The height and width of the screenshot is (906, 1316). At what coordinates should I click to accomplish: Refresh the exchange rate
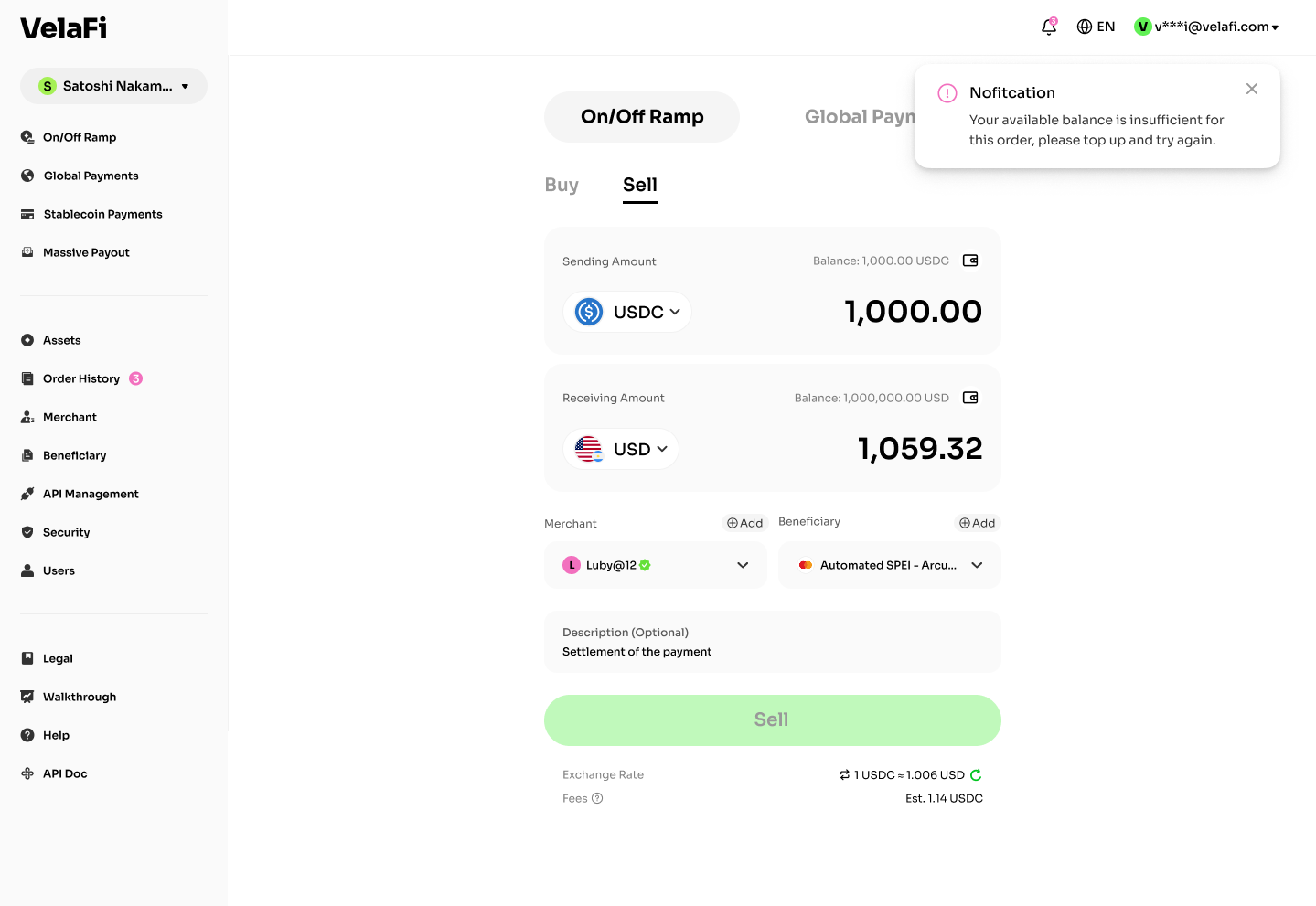[976, 775]
